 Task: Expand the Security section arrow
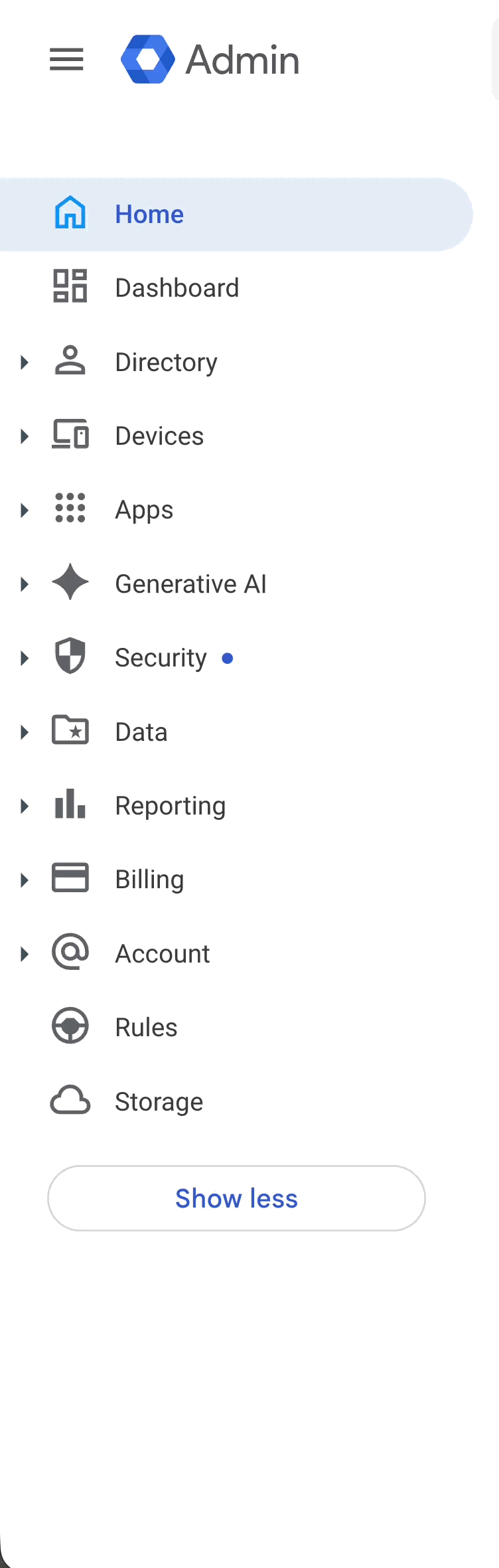25,659
